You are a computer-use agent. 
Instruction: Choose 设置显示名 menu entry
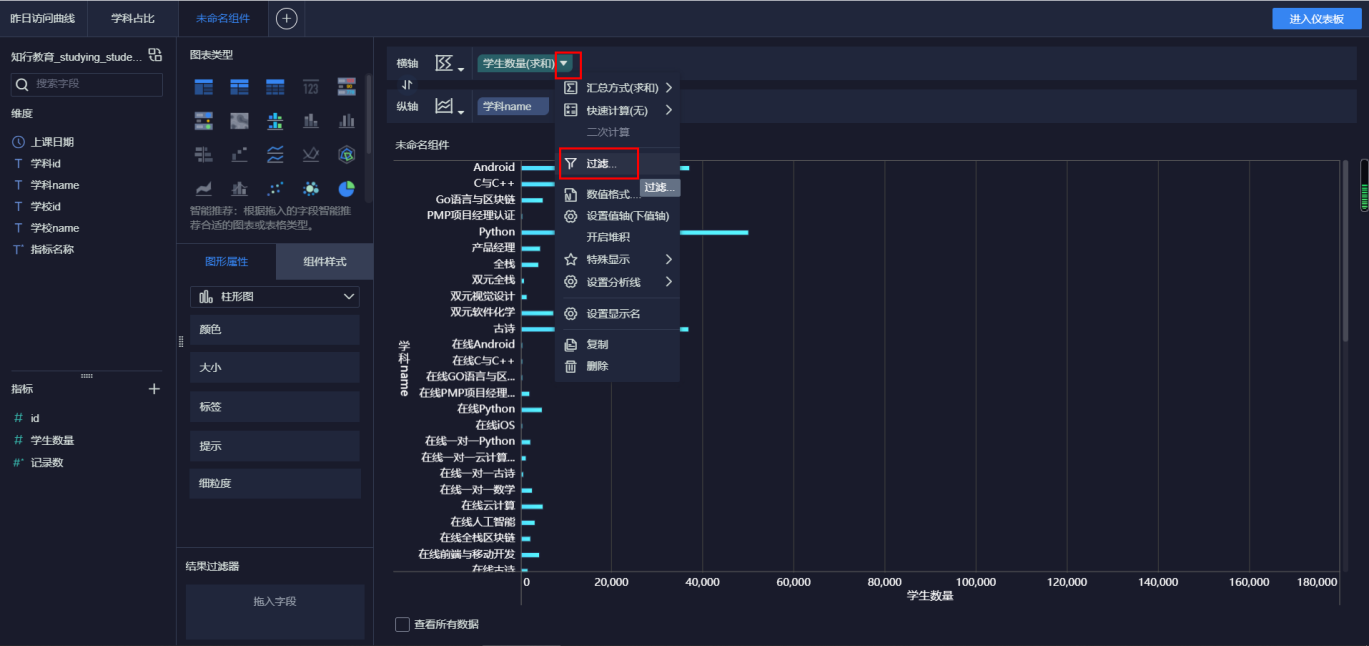617,313
